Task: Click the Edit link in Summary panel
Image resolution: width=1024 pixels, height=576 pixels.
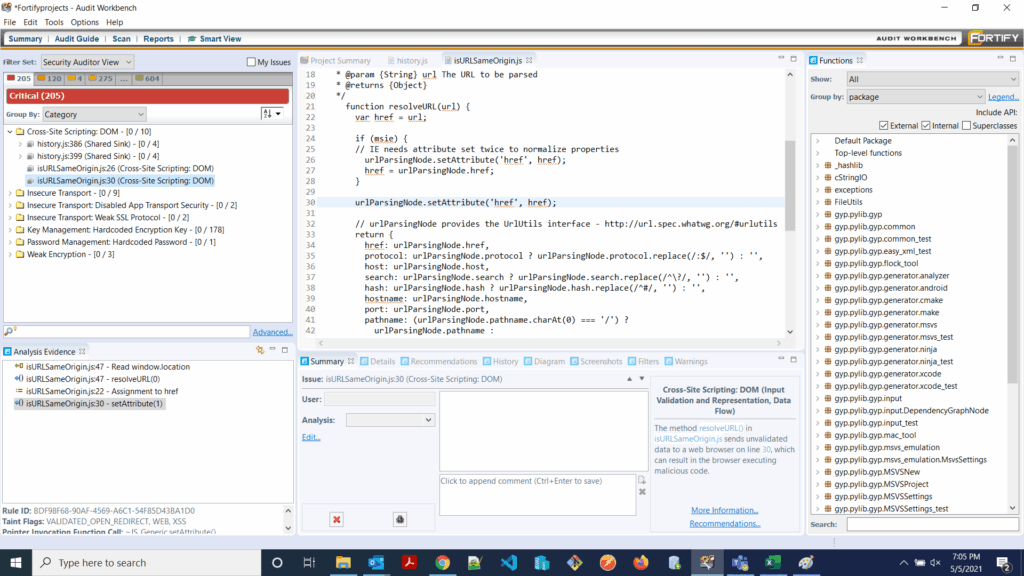Action: click(312, 437)
